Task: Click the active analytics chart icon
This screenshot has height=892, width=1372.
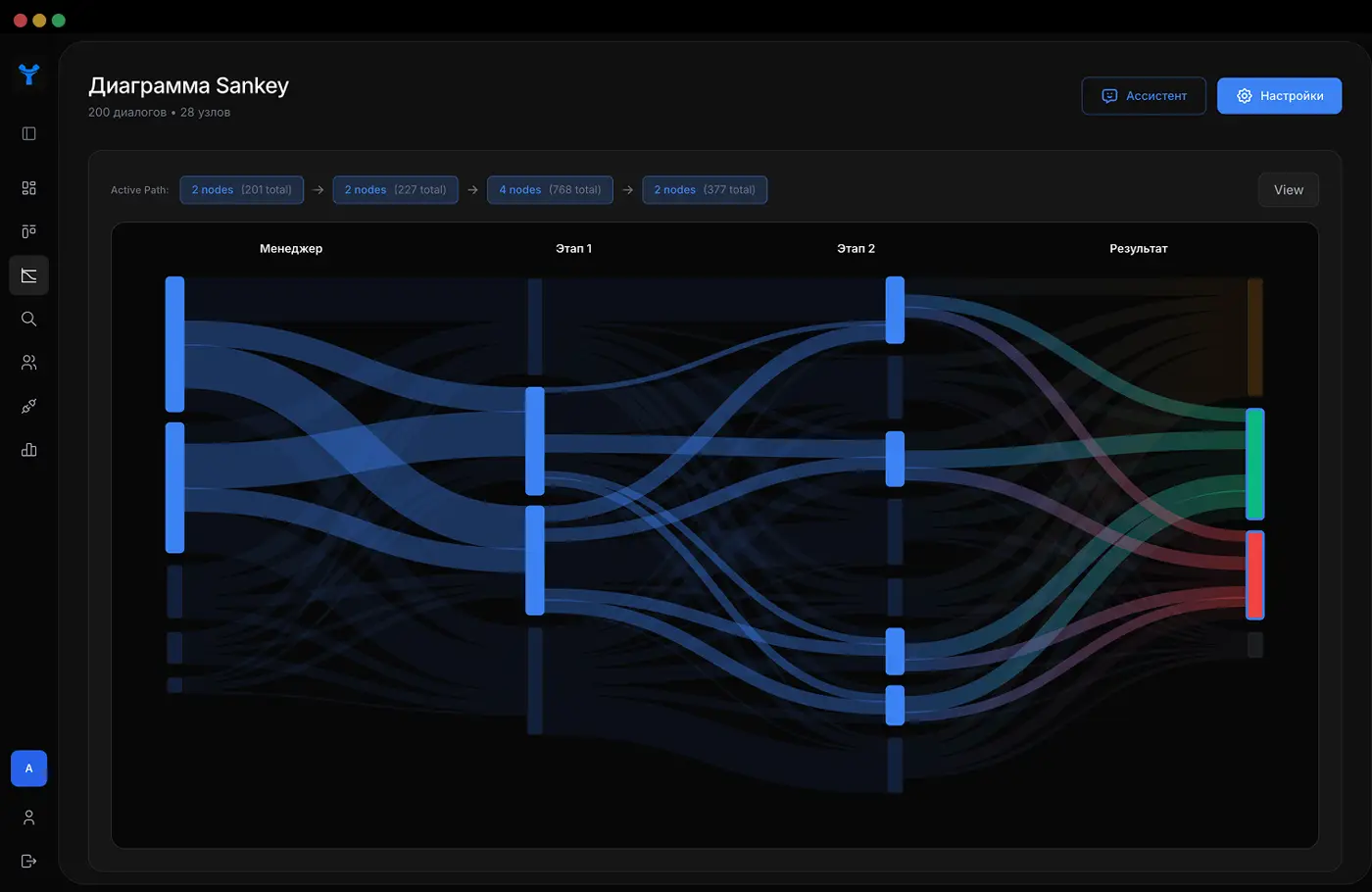Action: (x=28, y=275)
